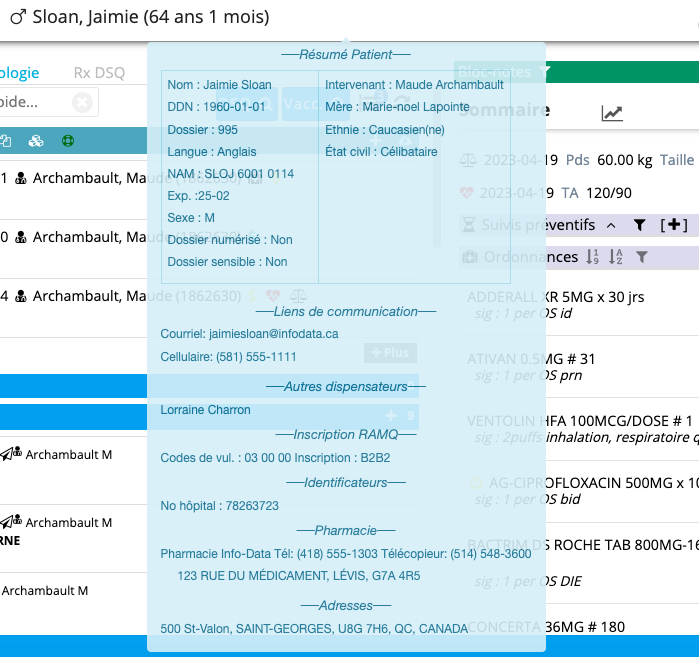Switch to the Rx DSQ tab
Screen dimensions: 699x657
[99, 73]
